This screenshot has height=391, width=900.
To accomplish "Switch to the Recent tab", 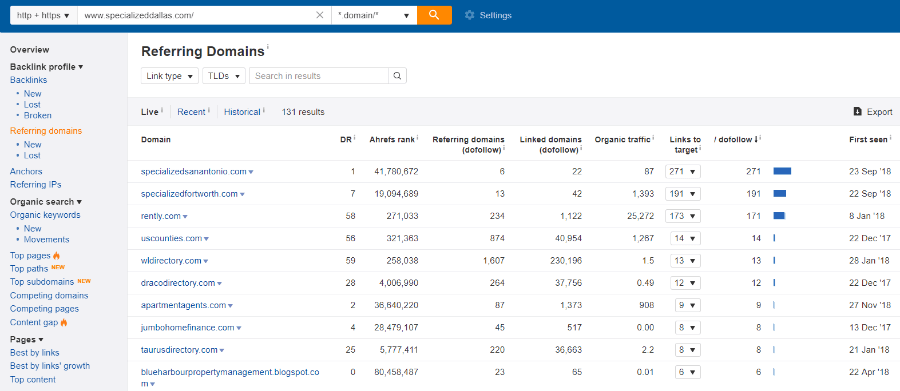I will (x=191, y=112).
